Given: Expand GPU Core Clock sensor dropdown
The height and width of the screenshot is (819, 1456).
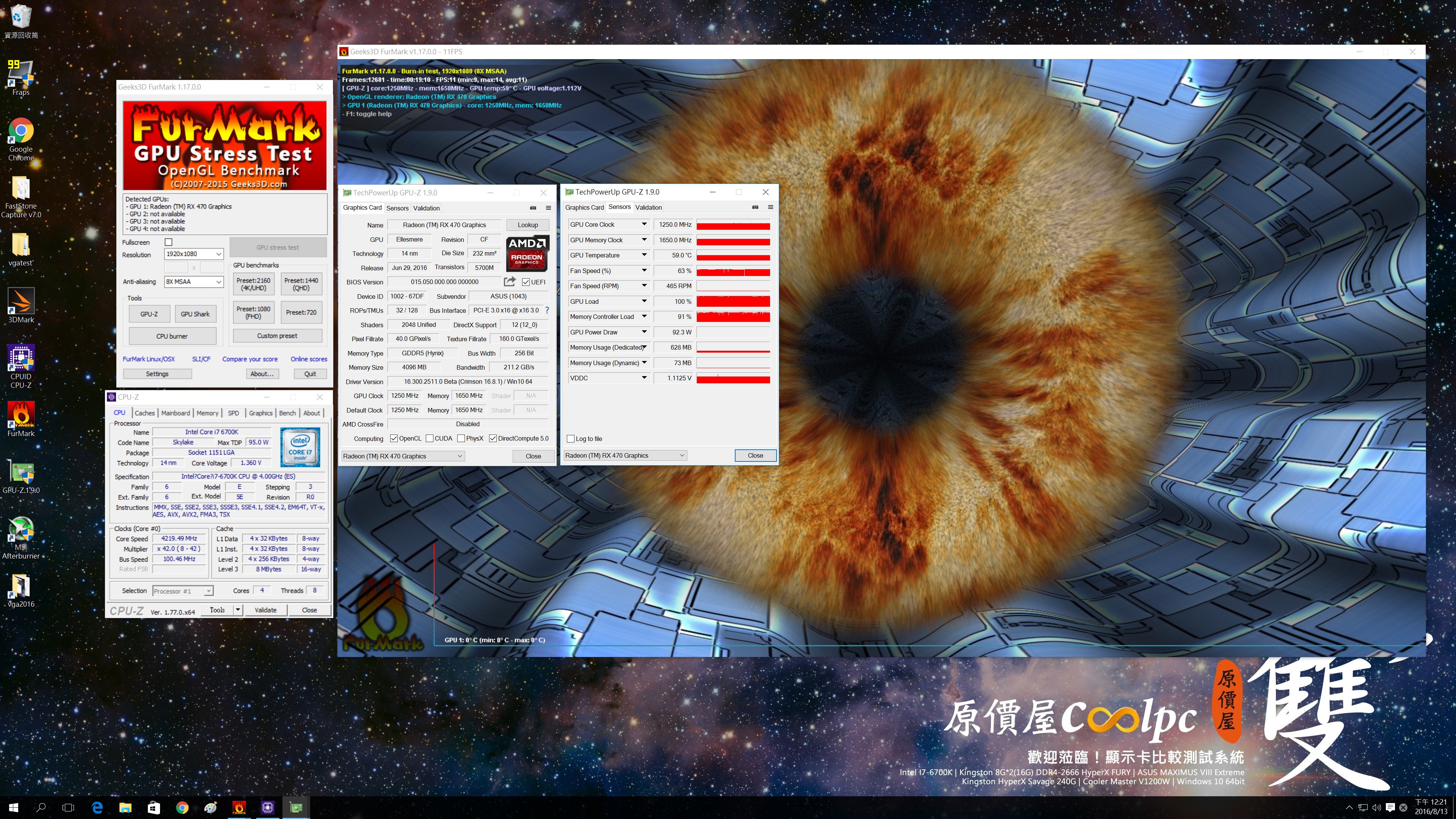Looking at the screenshot, I should pos(644,224).
